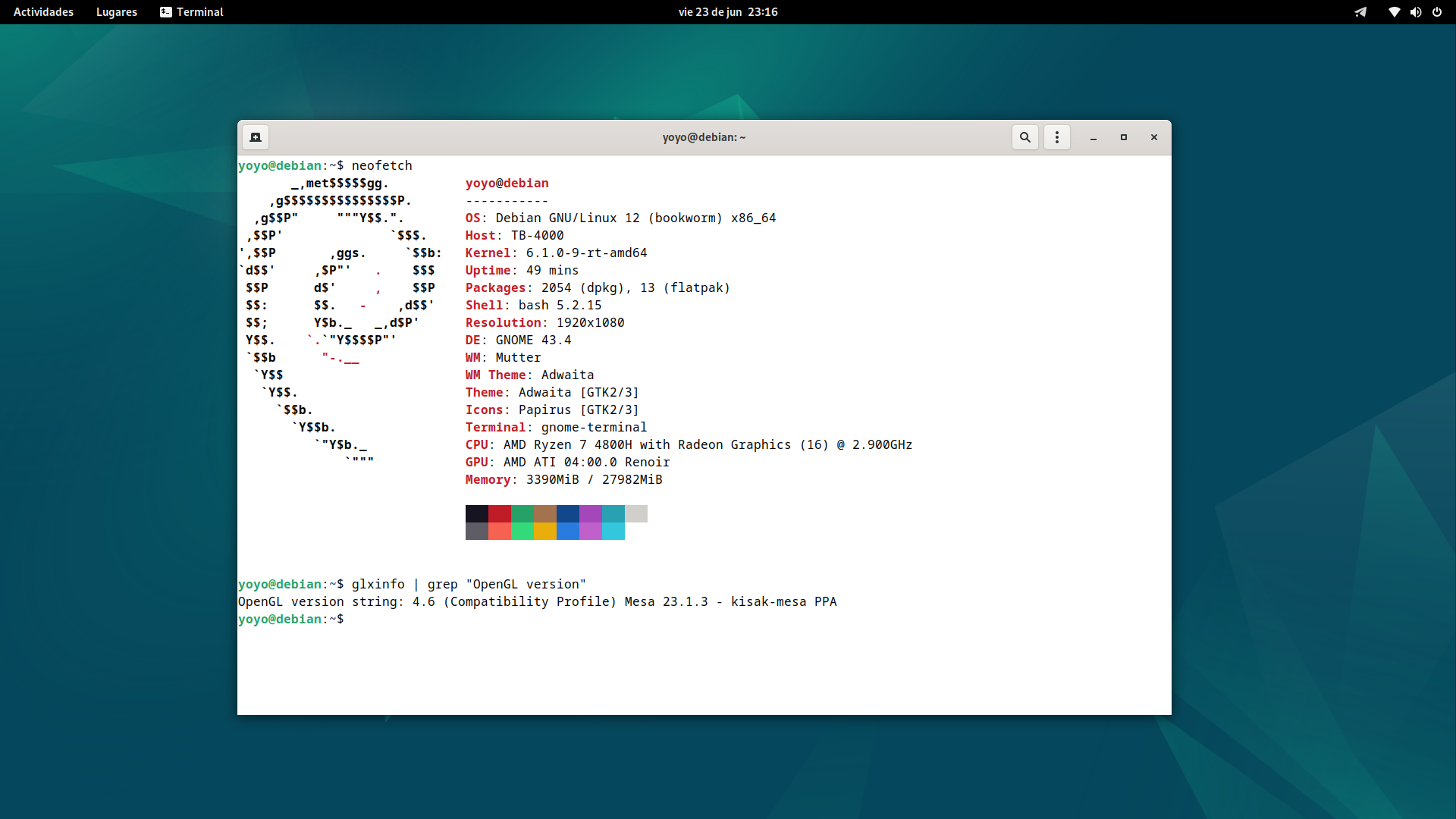Open Actividades overview
Viewport: 1456px width, 819px height.
43,12
